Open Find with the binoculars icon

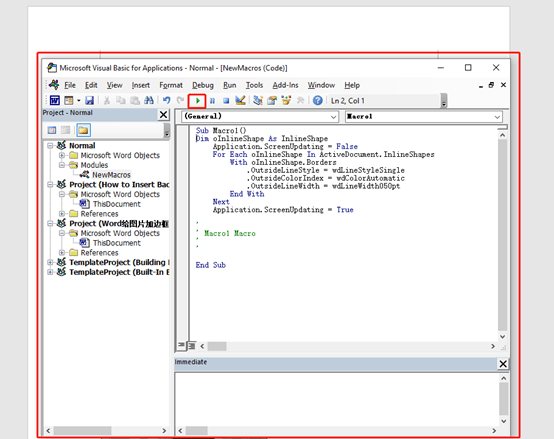(x=149, y=101)
